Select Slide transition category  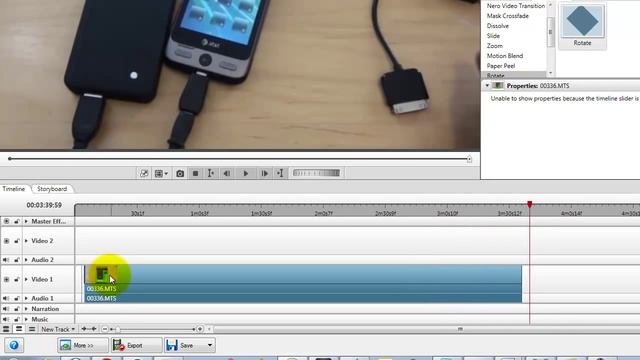493,36
